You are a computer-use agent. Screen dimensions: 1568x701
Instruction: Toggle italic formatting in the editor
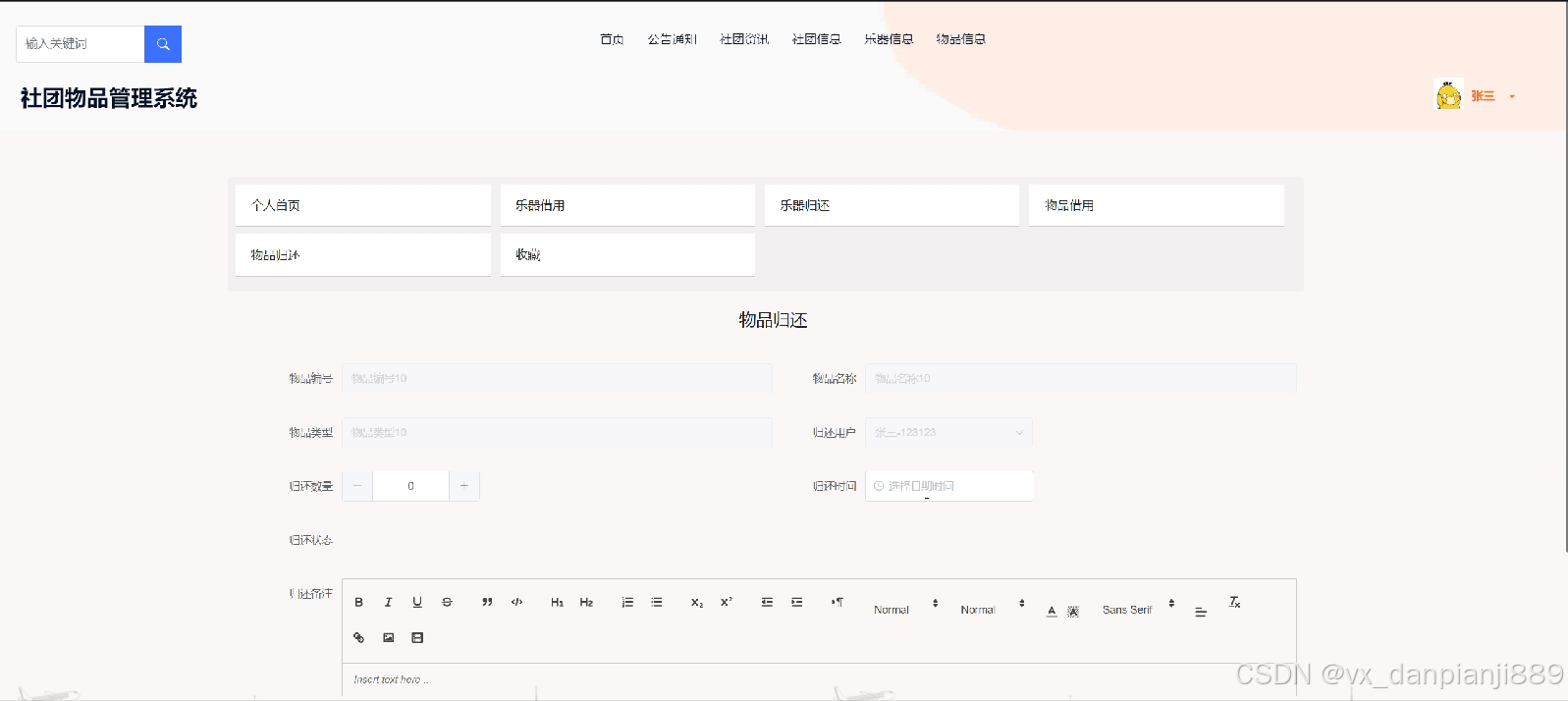388,602
